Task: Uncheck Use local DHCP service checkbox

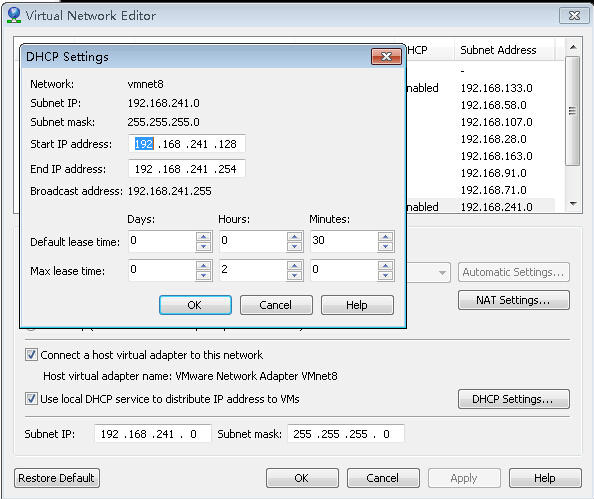Action: 31,399
